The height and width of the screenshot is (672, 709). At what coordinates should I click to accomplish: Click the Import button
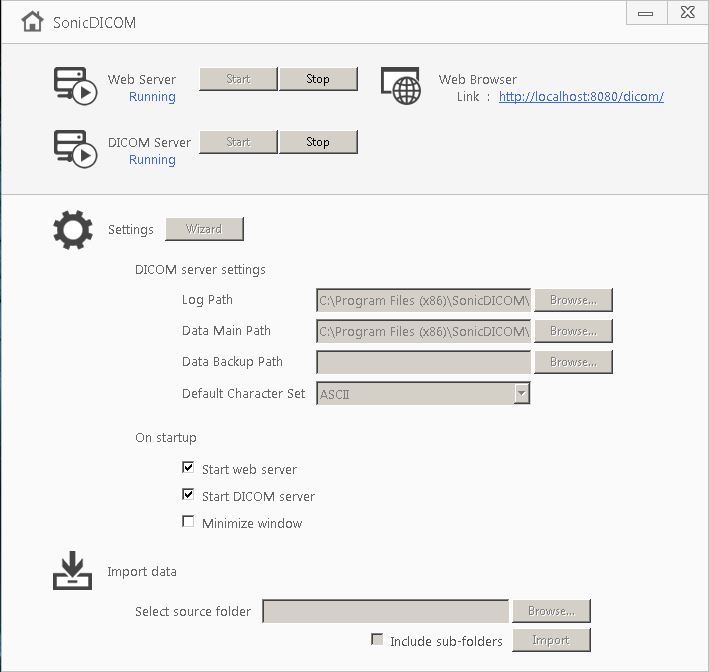click(x=551, y=640)
